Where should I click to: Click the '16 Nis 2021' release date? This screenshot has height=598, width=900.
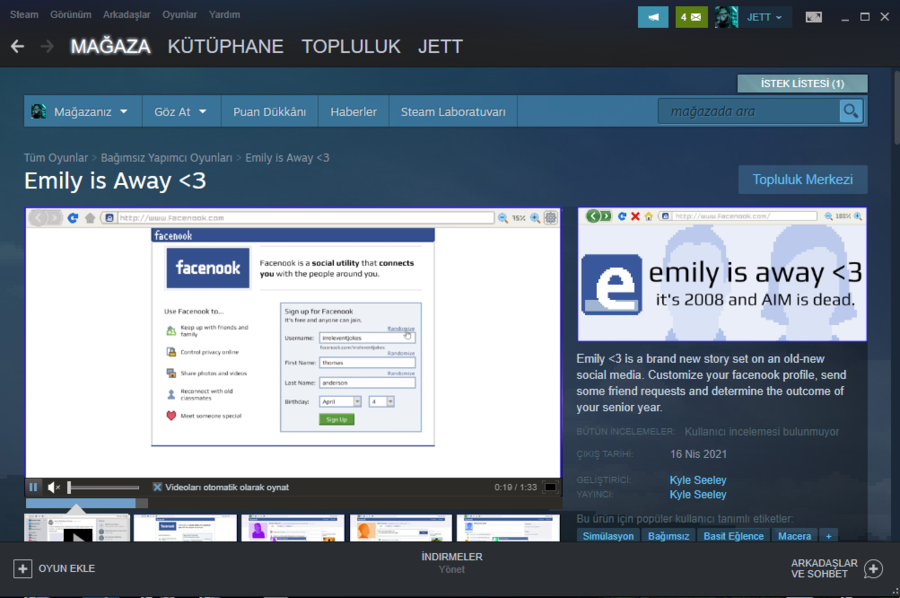click(698, 454)
